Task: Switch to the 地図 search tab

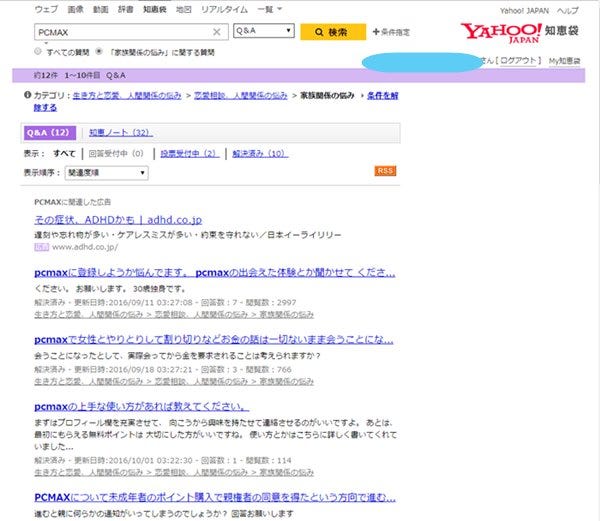Action: (x=184, y=9)
